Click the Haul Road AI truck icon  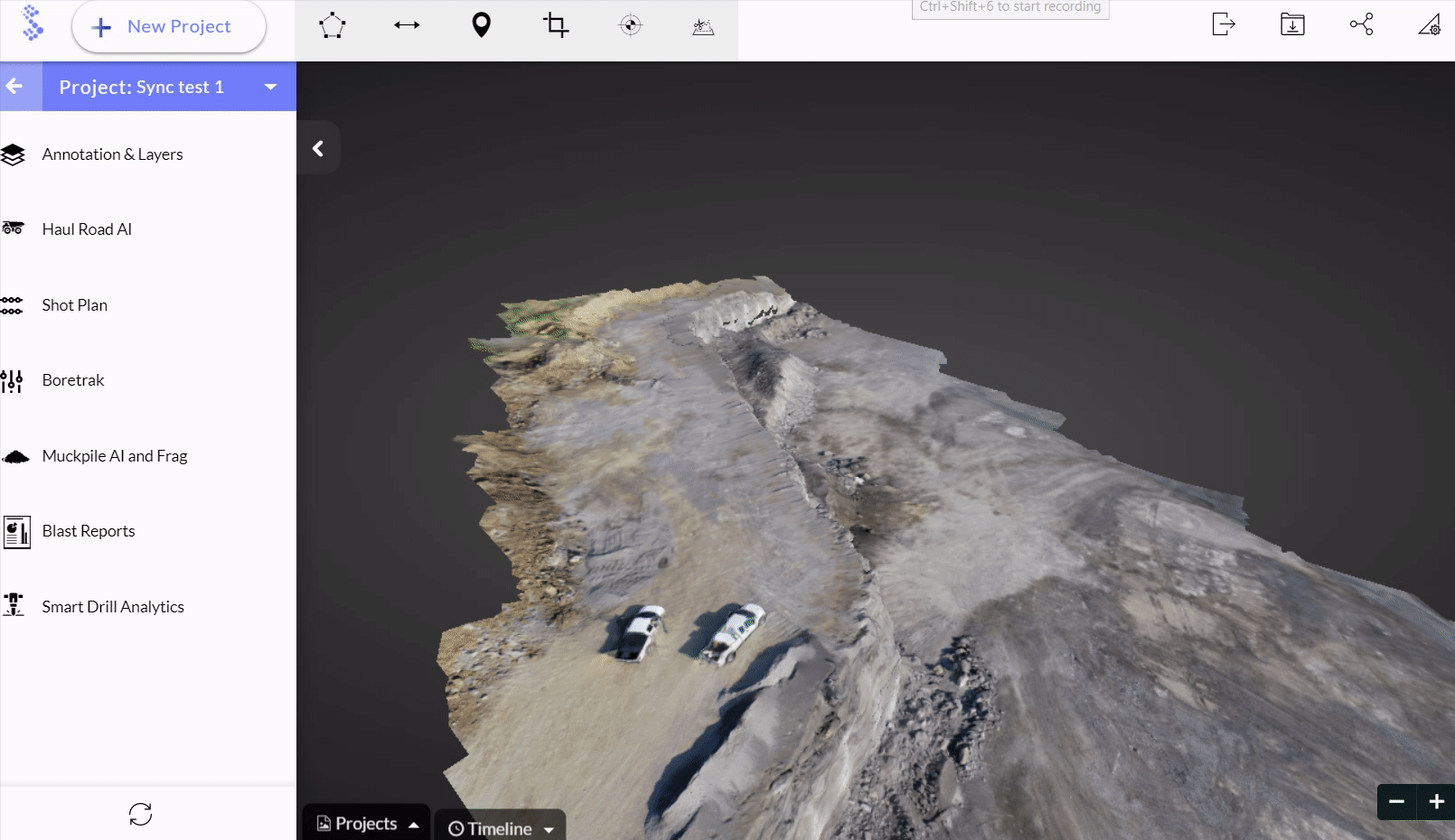(x=13, y=229)
